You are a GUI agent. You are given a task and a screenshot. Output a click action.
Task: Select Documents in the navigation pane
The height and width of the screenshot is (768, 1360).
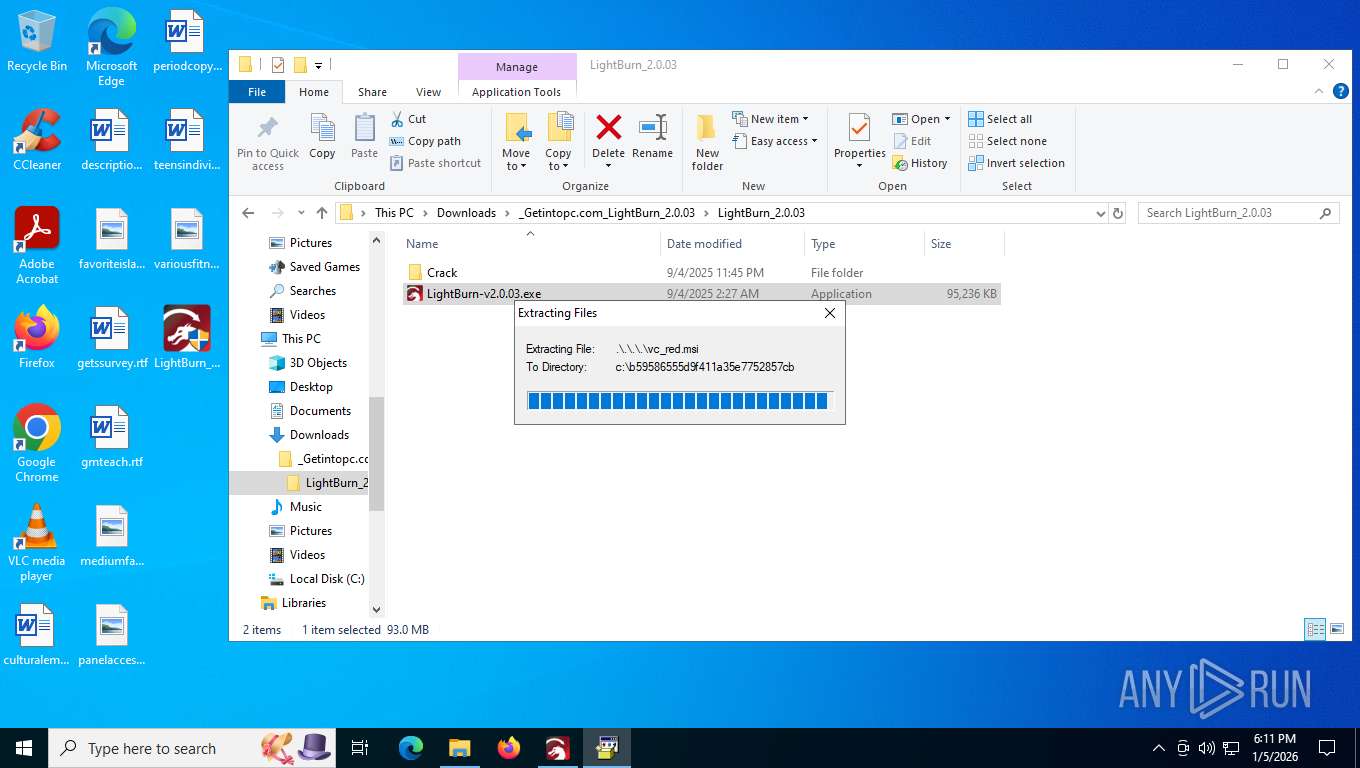(320, 411)
